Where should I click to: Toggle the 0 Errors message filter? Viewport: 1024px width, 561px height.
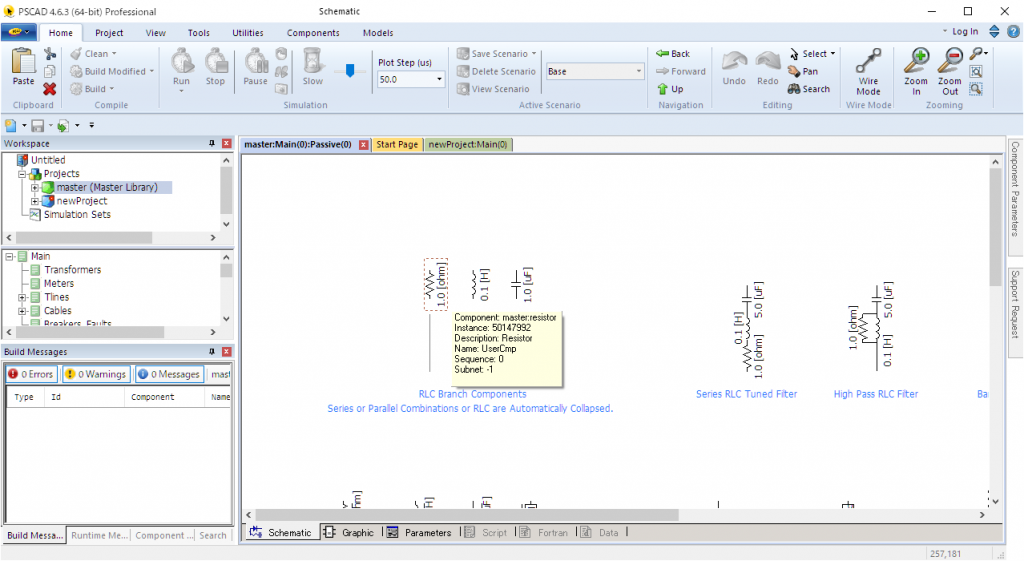30,374
